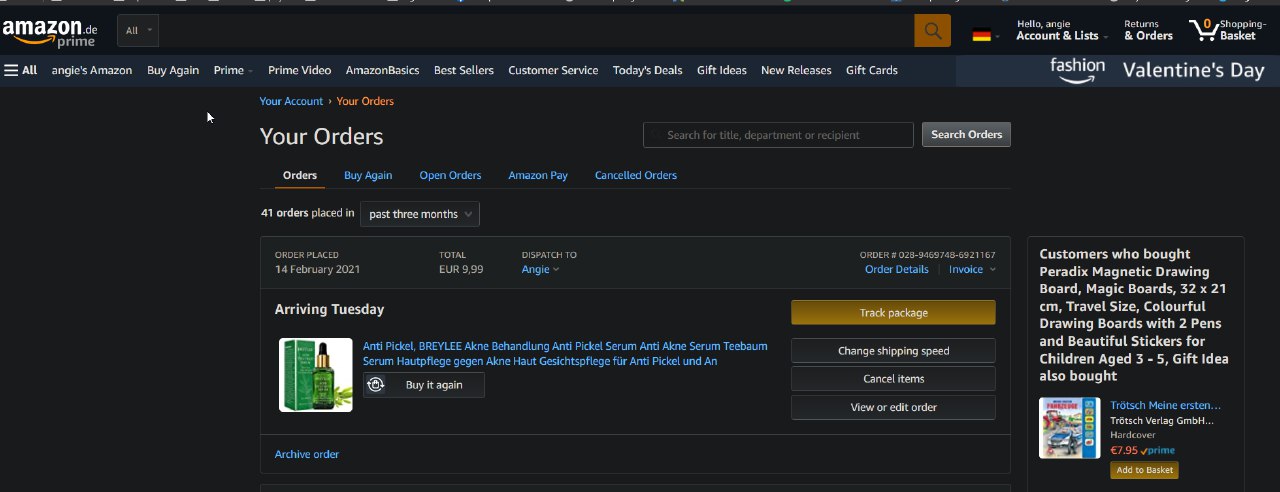This screenshot has width=1280, height=492.
Task: Click the German flag language icon
Action: pyautogui.click(x=982, y=35)
